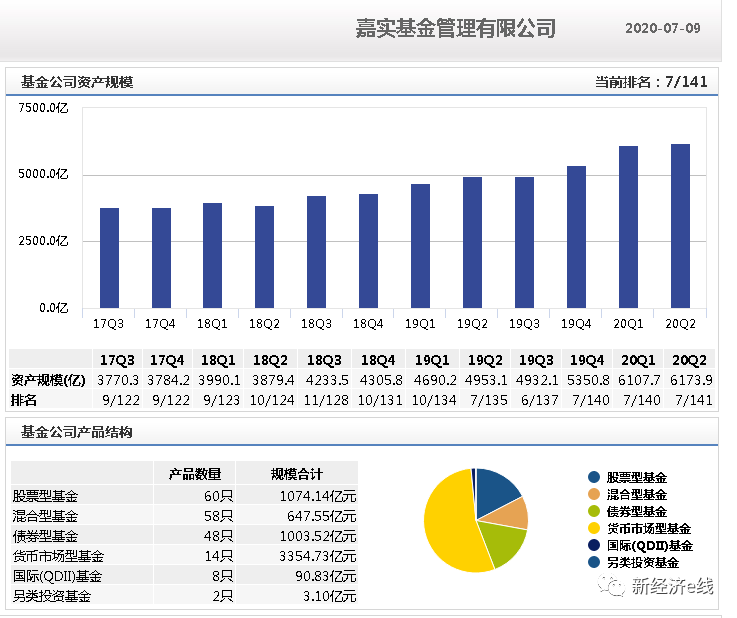Image resolution: width=737 pixels, height=618 pixels.
Task: Click the 排名 row label
Action: [x=24, y=400]
